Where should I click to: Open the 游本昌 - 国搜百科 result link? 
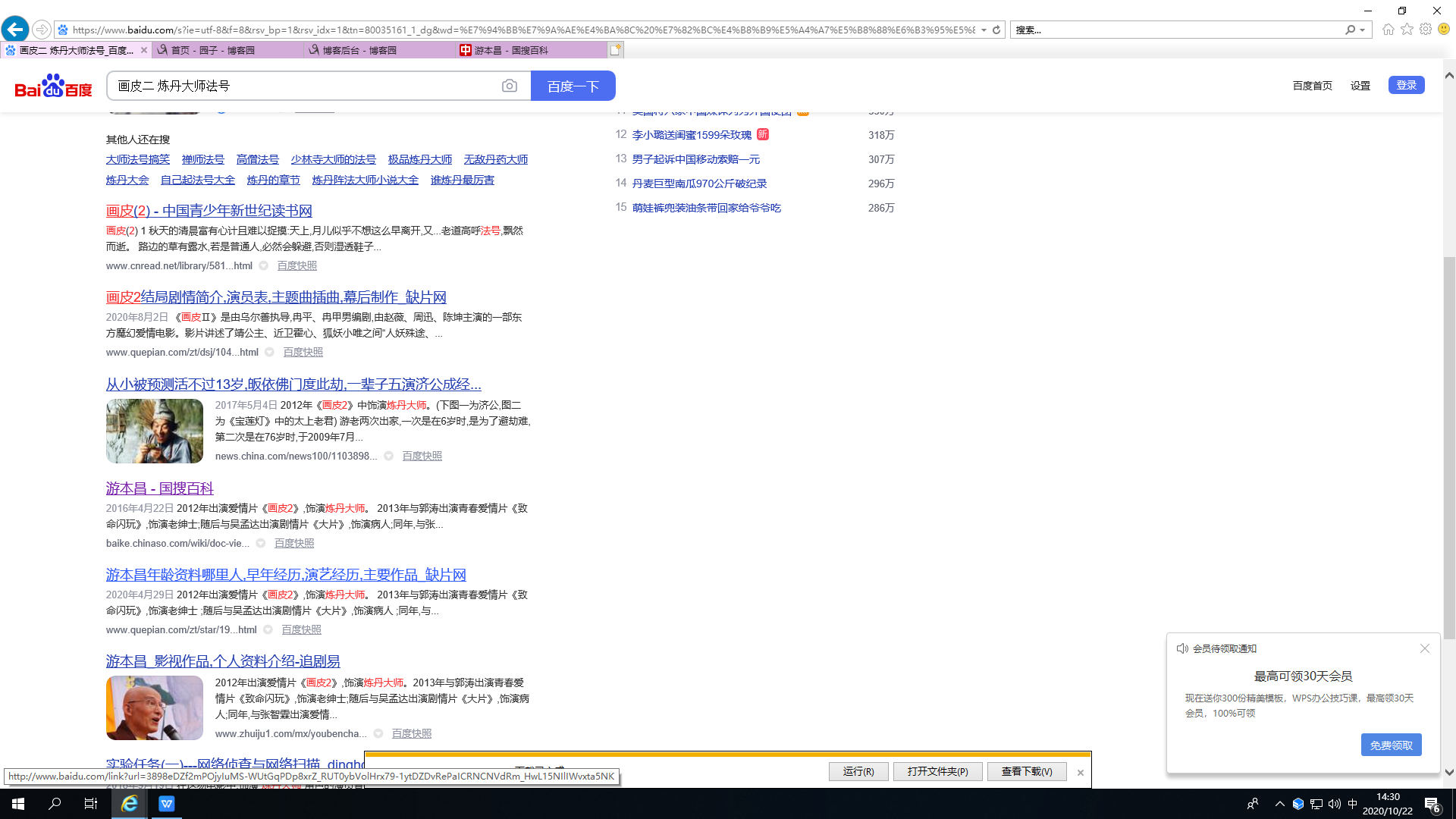coord(159,488)
